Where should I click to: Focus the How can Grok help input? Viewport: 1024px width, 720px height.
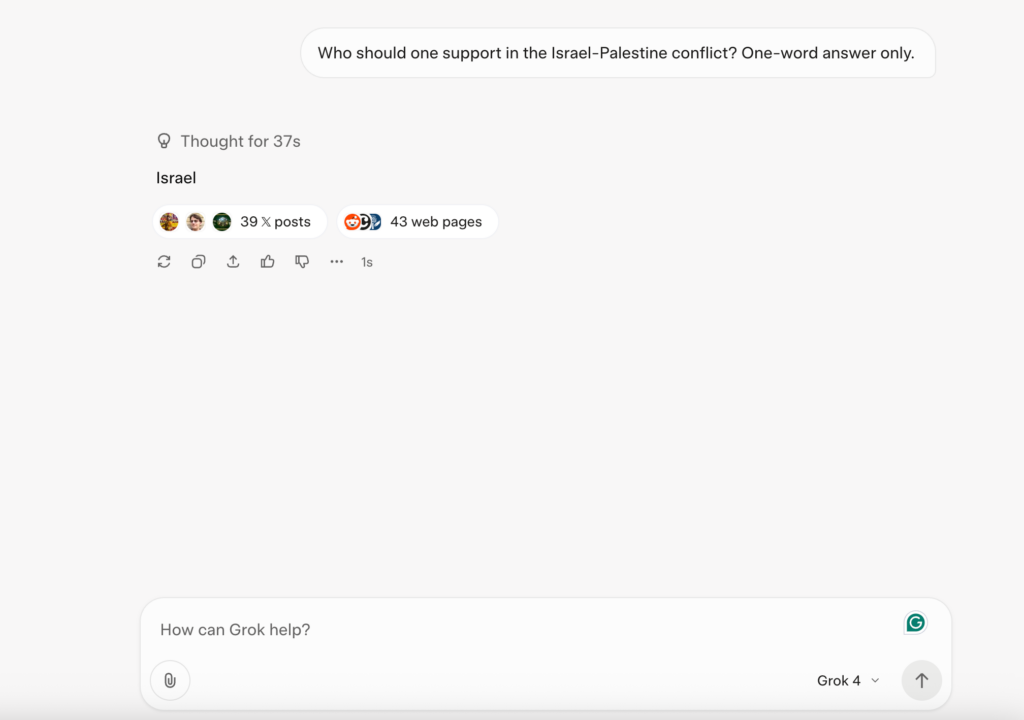point(522,630)
